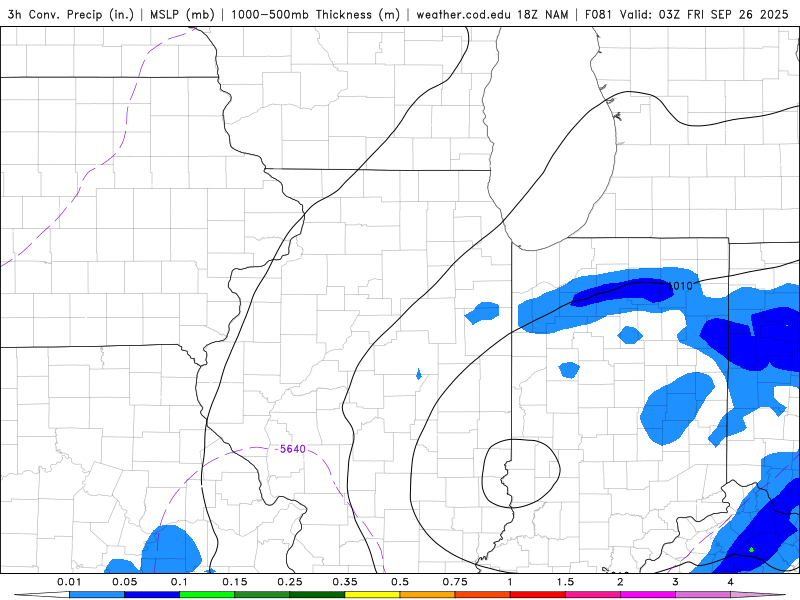Click the legend value 3
The image size is (800, 600).
676,582
